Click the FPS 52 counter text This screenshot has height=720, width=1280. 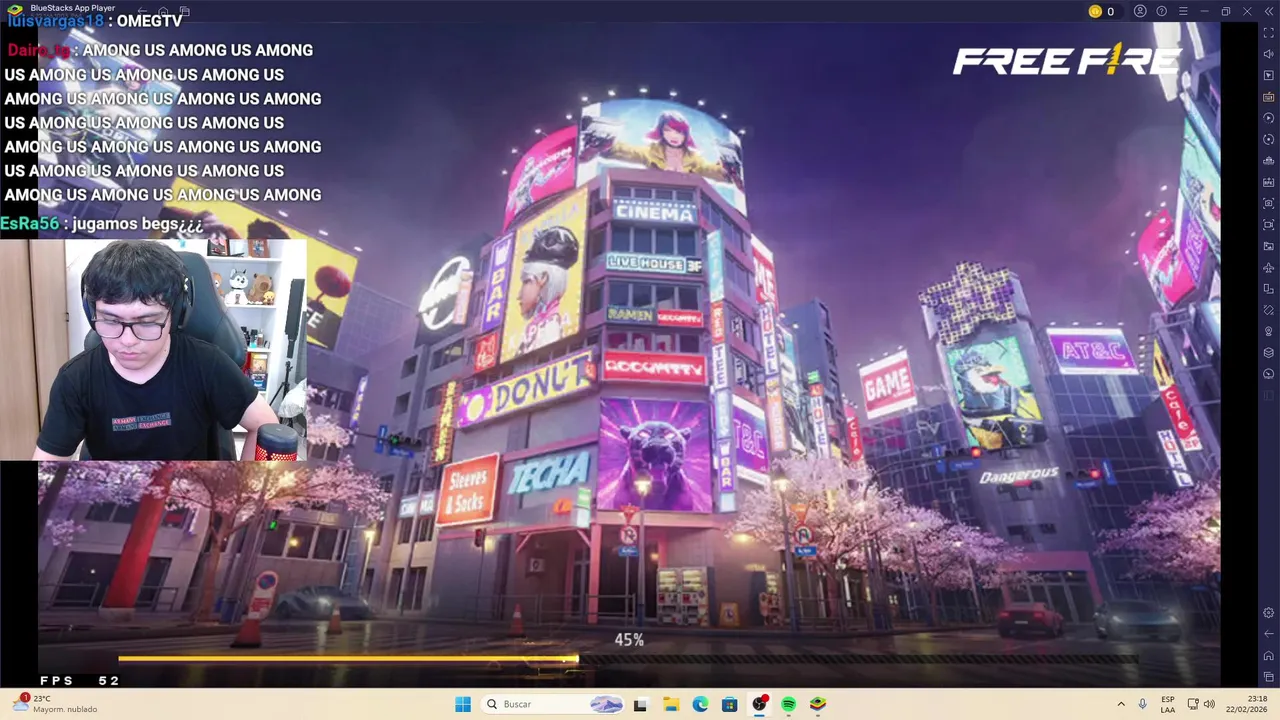[79, 680]
